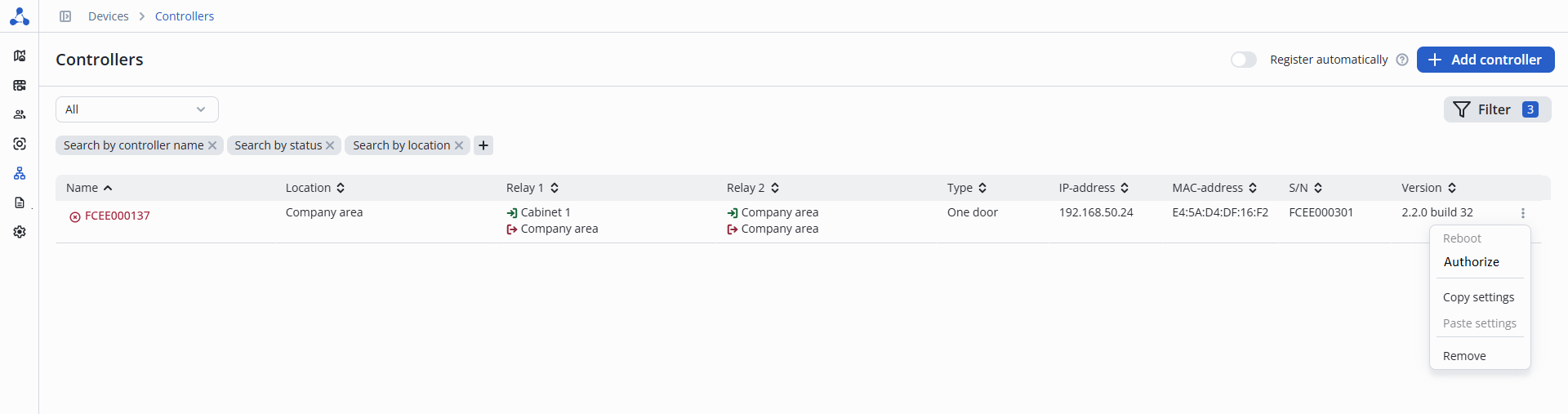Open the three-dot menu for FCEE000137
The height and width of the screenshot is (414, 1568).
click(1523, 213)
